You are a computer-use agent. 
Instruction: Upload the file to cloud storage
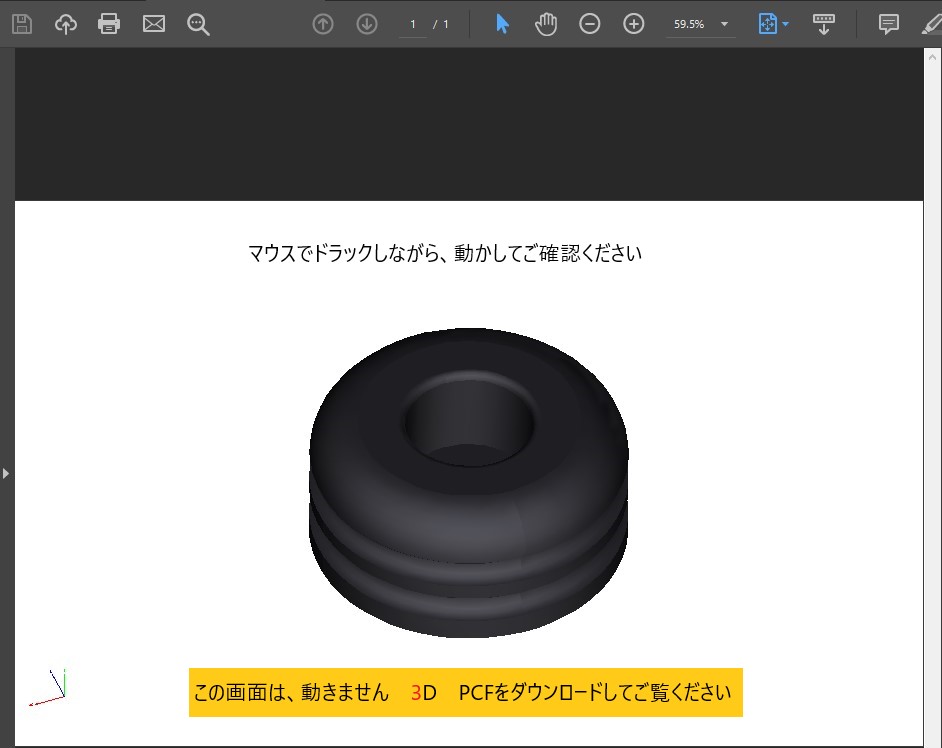(65, 24)
